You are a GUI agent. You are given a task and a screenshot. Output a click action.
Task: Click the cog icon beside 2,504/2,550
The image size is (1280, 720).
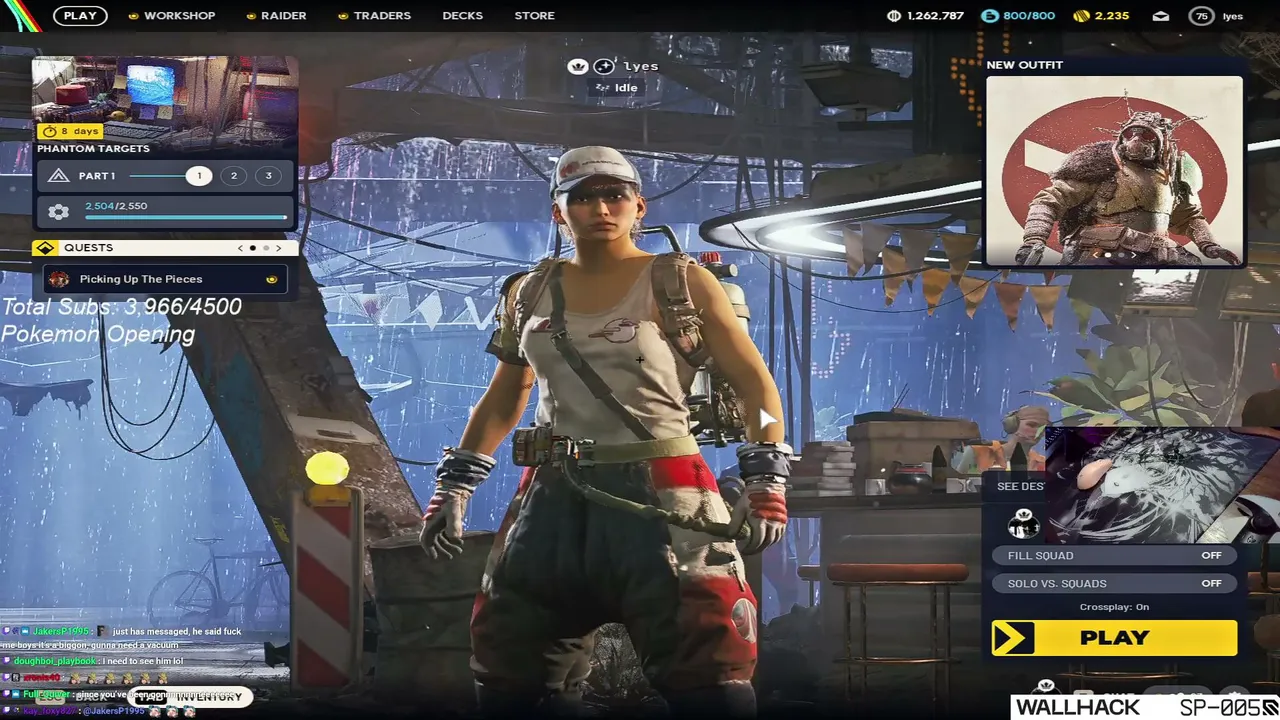click(58, 211)
